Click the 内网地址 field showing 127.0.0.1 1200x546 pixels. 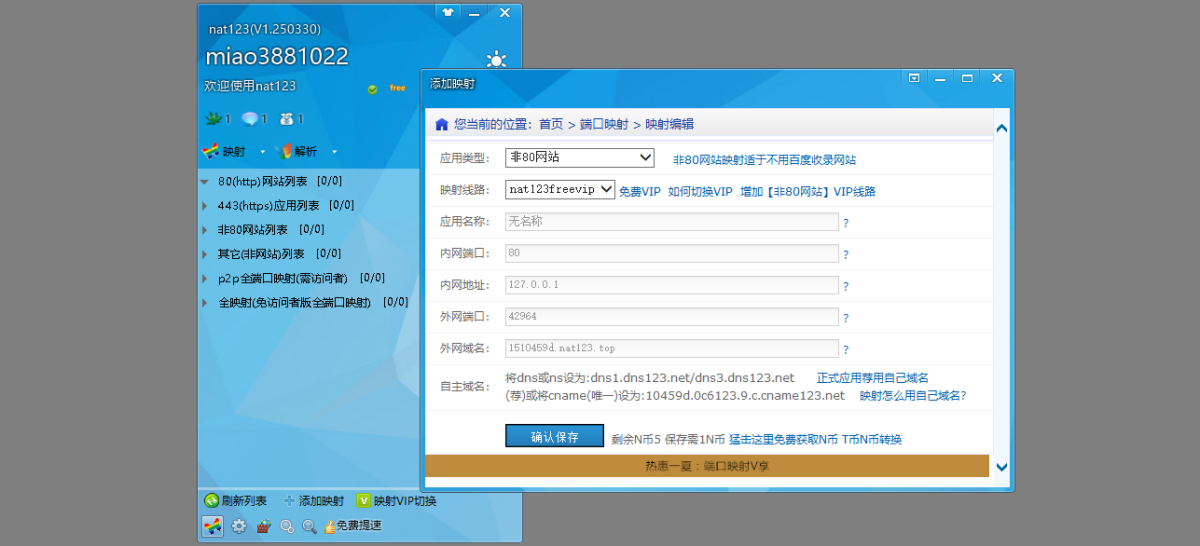coord(672,285)
